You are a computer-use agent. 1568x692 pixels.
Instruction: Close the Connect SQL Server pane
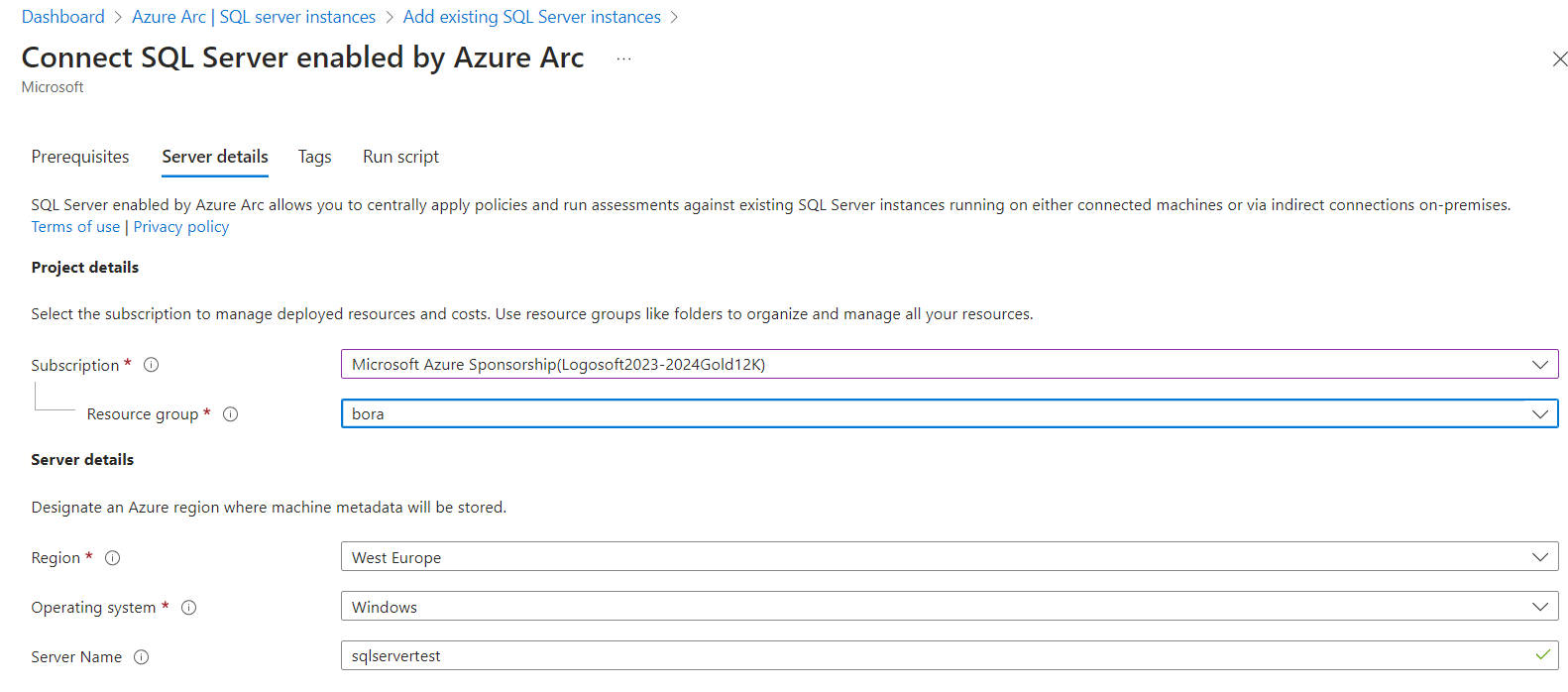tap(1559, 59)
